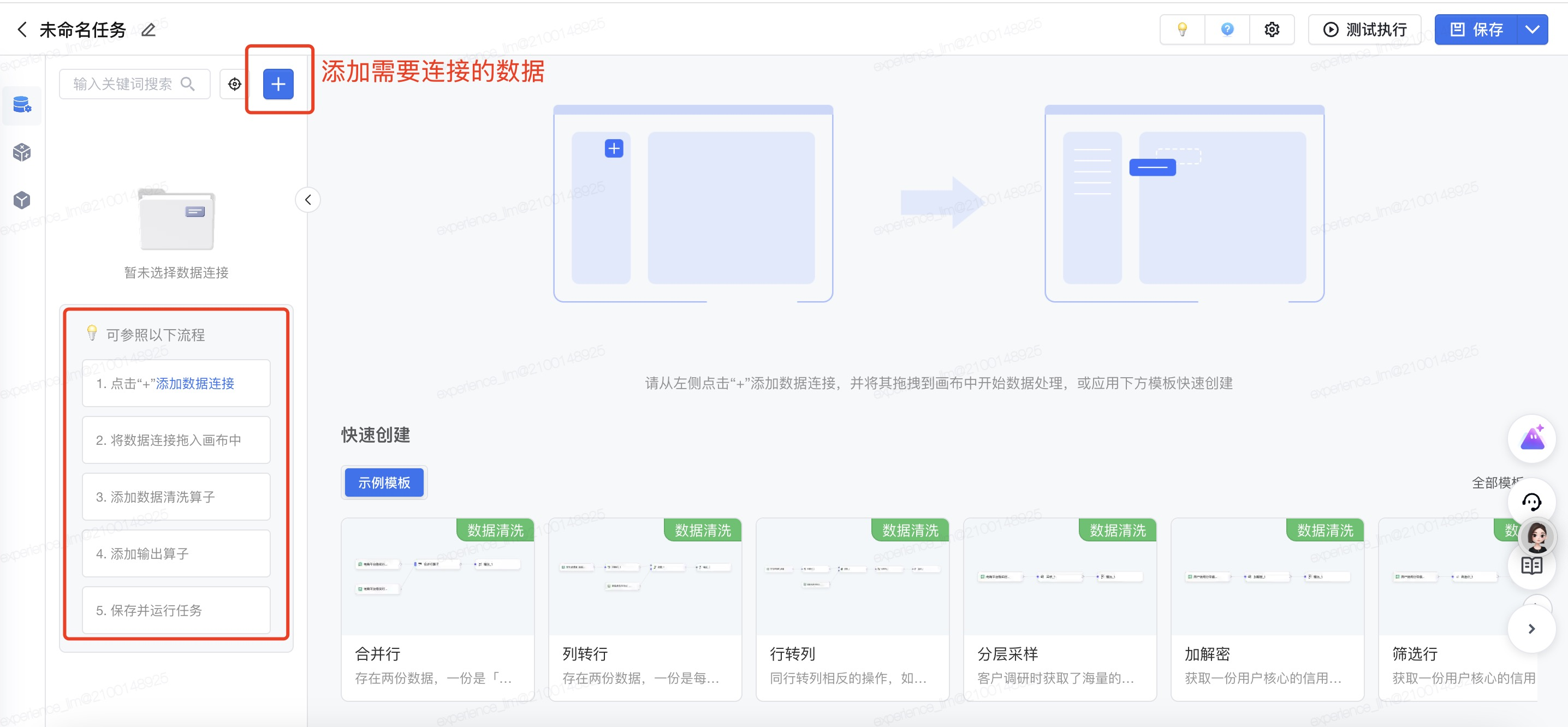
Task: Click the 暂未选择数据连接 empty label
Action: [x=176, y=272]
